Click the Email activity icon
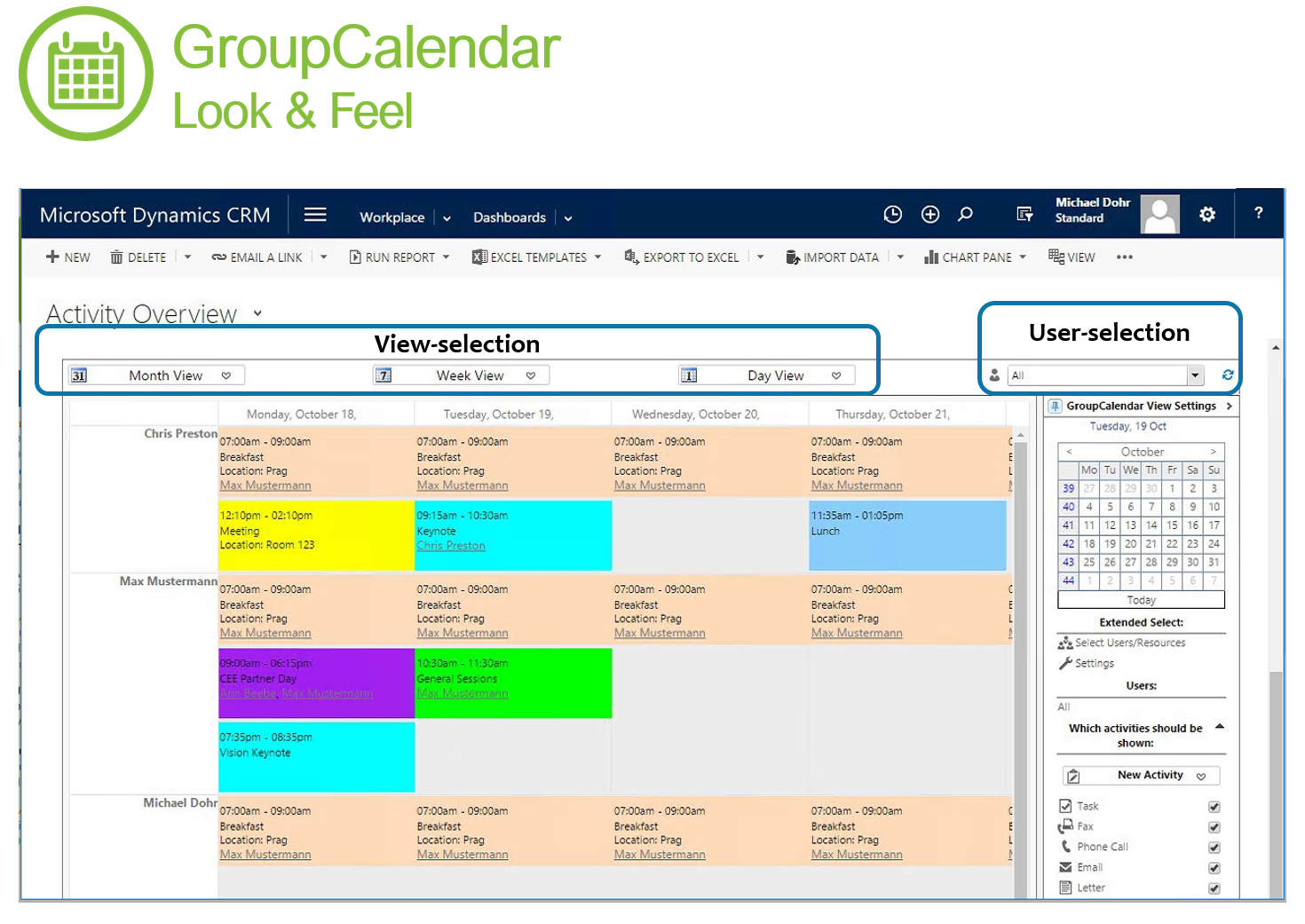The image size is (1305, 924). click(1066, 867)
